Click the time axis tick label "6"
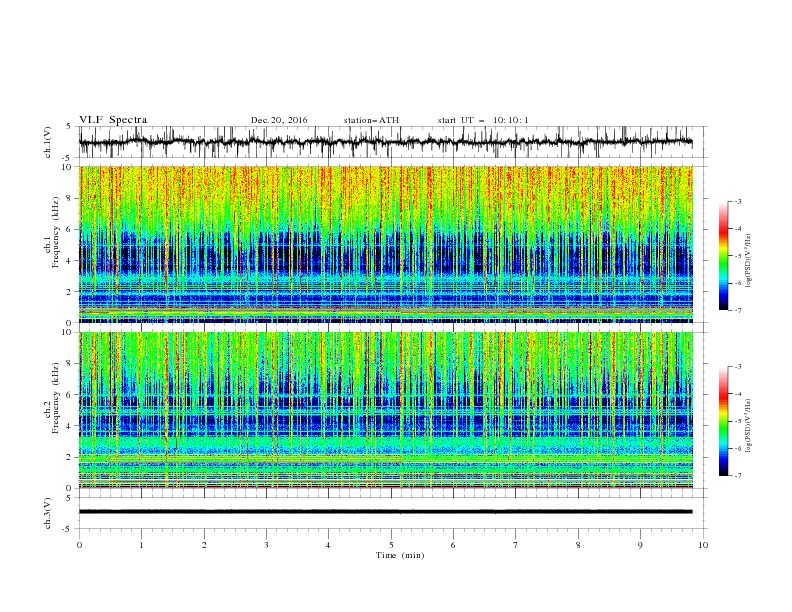 click(x=454, y=545)
